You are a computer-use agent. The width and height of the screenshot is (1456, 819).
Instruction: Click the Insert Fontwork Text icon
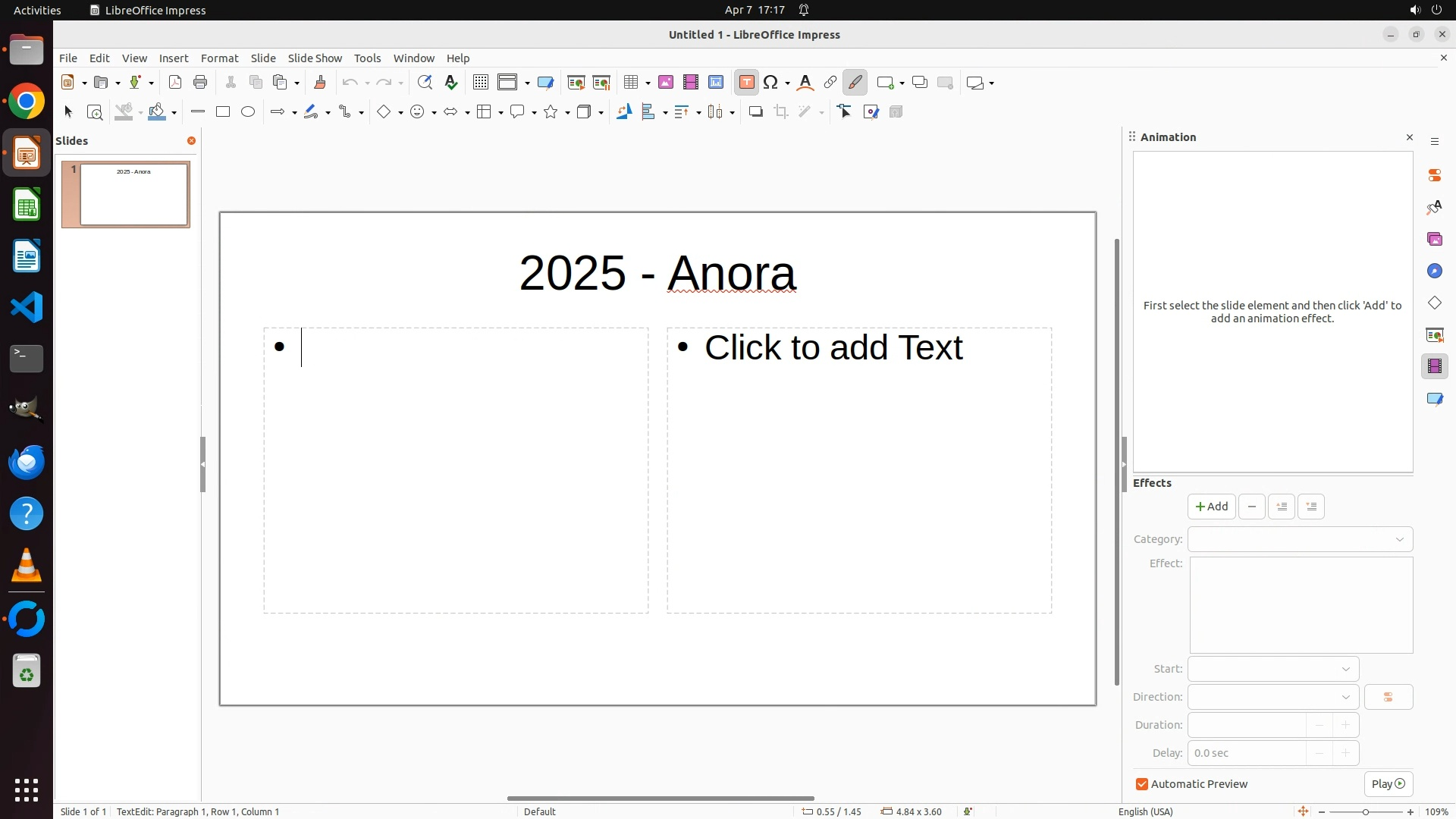[805, 83]
